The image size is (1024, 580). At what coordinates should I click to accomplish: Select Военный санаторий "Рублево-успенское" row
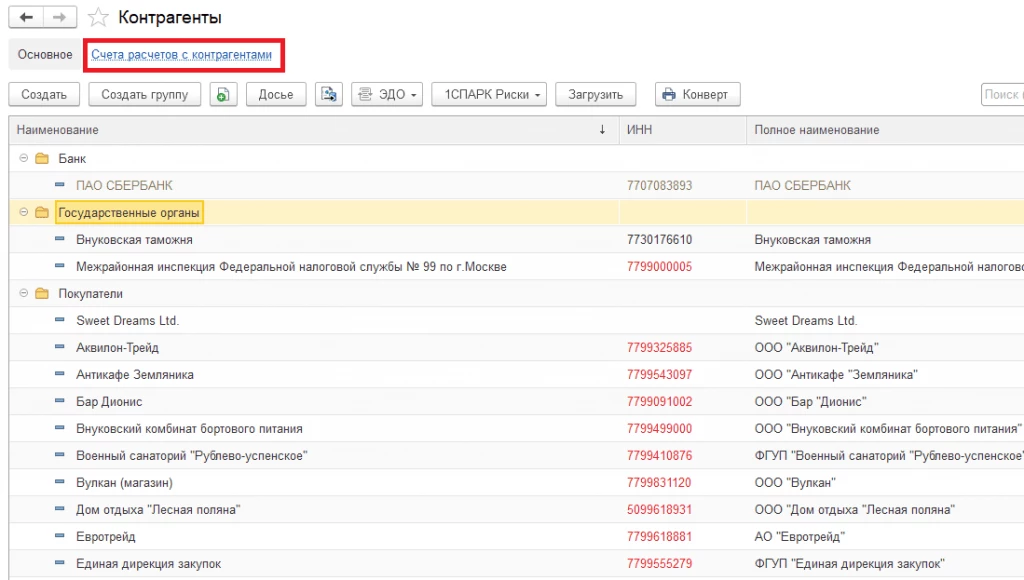pyautogui.click(x=517, y=456)
